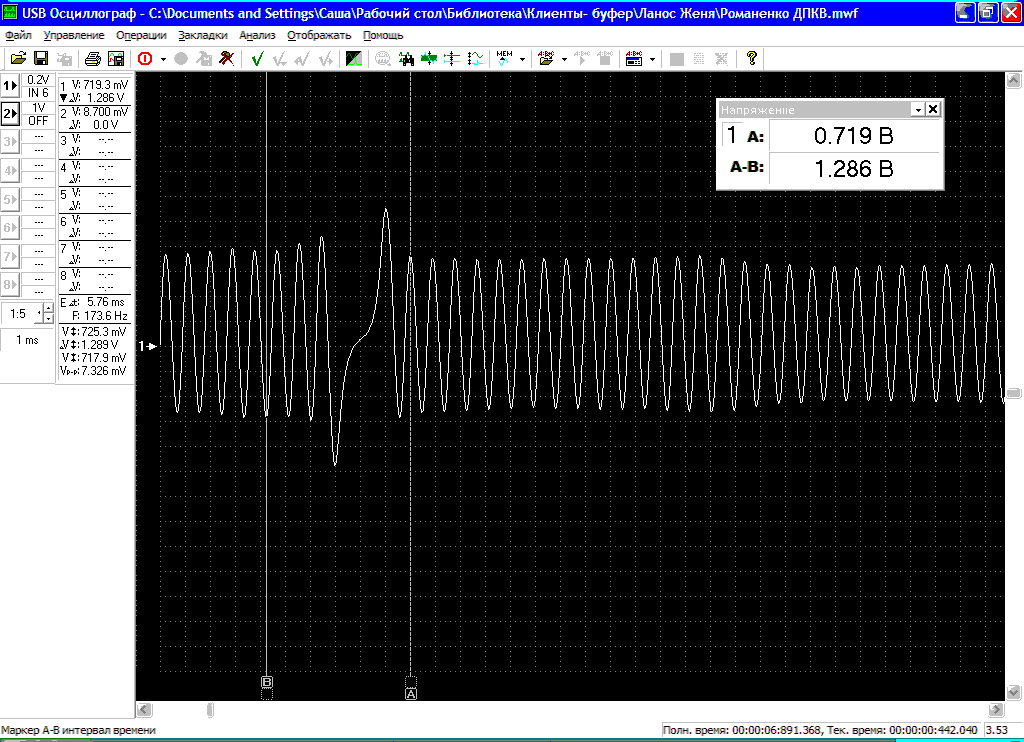
Task: Open dropdown arrow beside A:B:C folder icon
Action: tap(564, 59)
